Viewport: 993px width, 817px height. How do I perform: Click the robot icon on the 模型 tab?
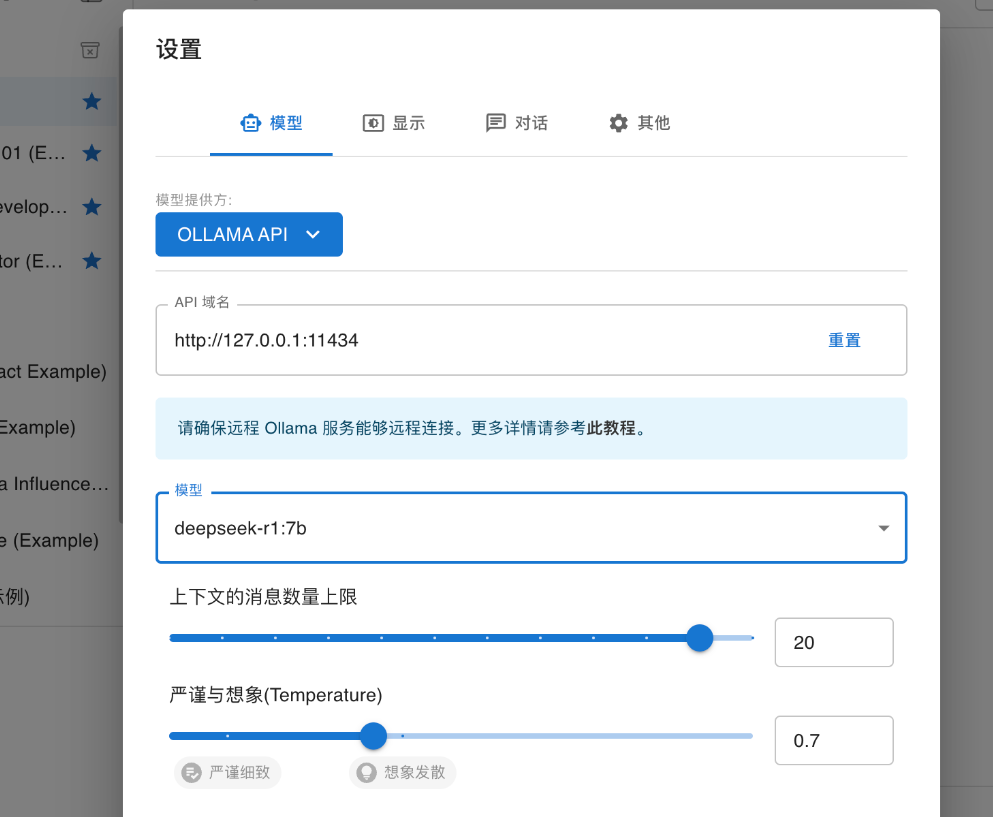coord(250,123)
